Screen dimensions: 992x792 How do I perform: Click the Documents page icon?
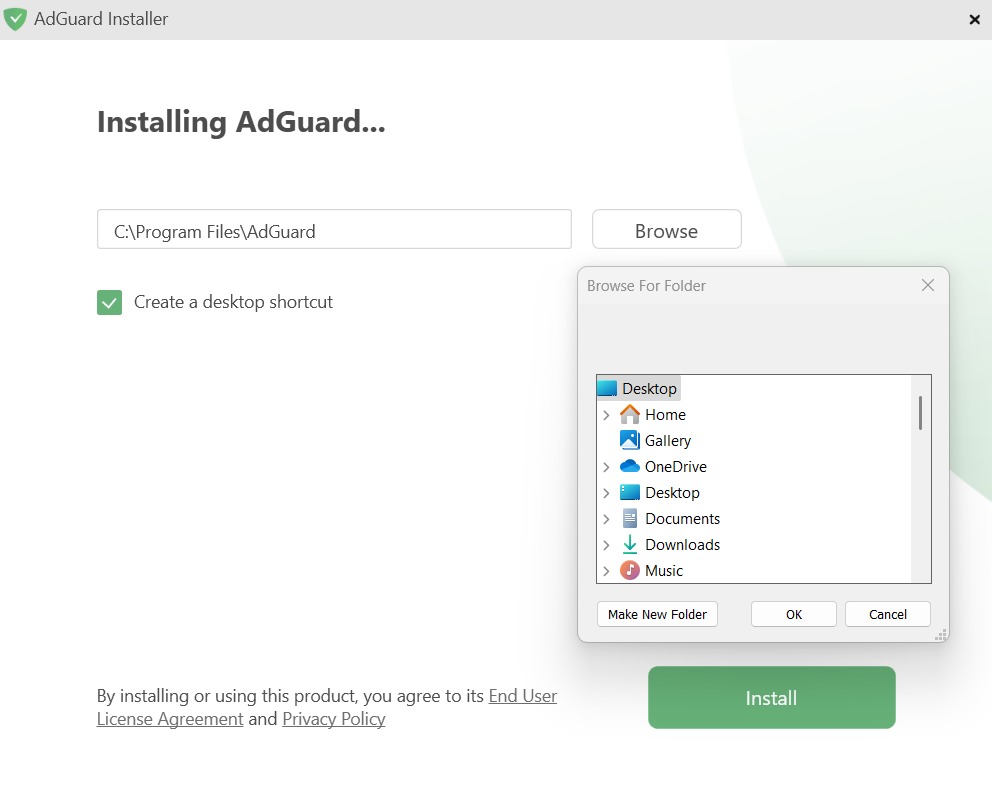pyautogui.click(x=629, y=519)
